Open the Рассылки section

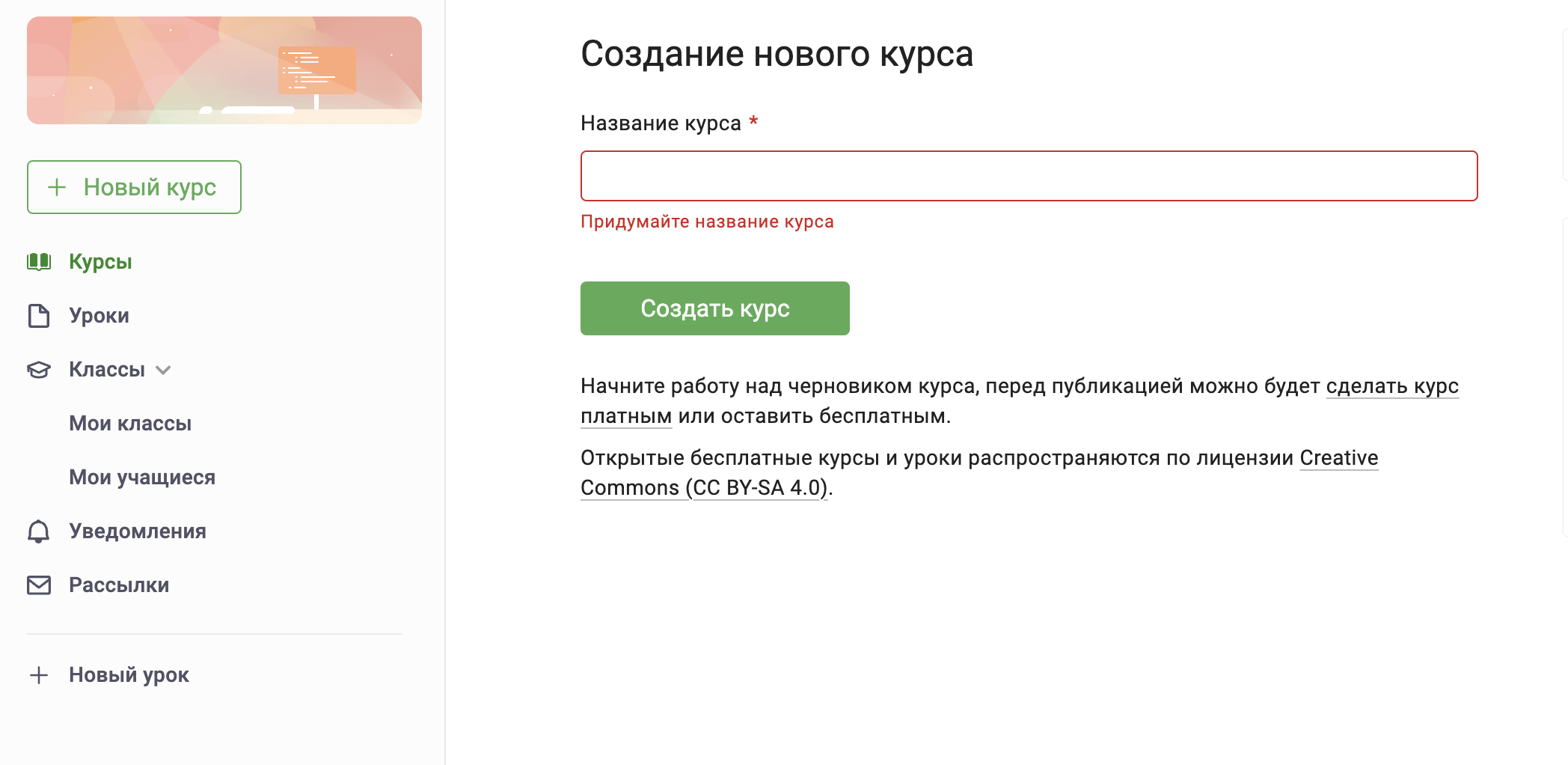point(119,585)
